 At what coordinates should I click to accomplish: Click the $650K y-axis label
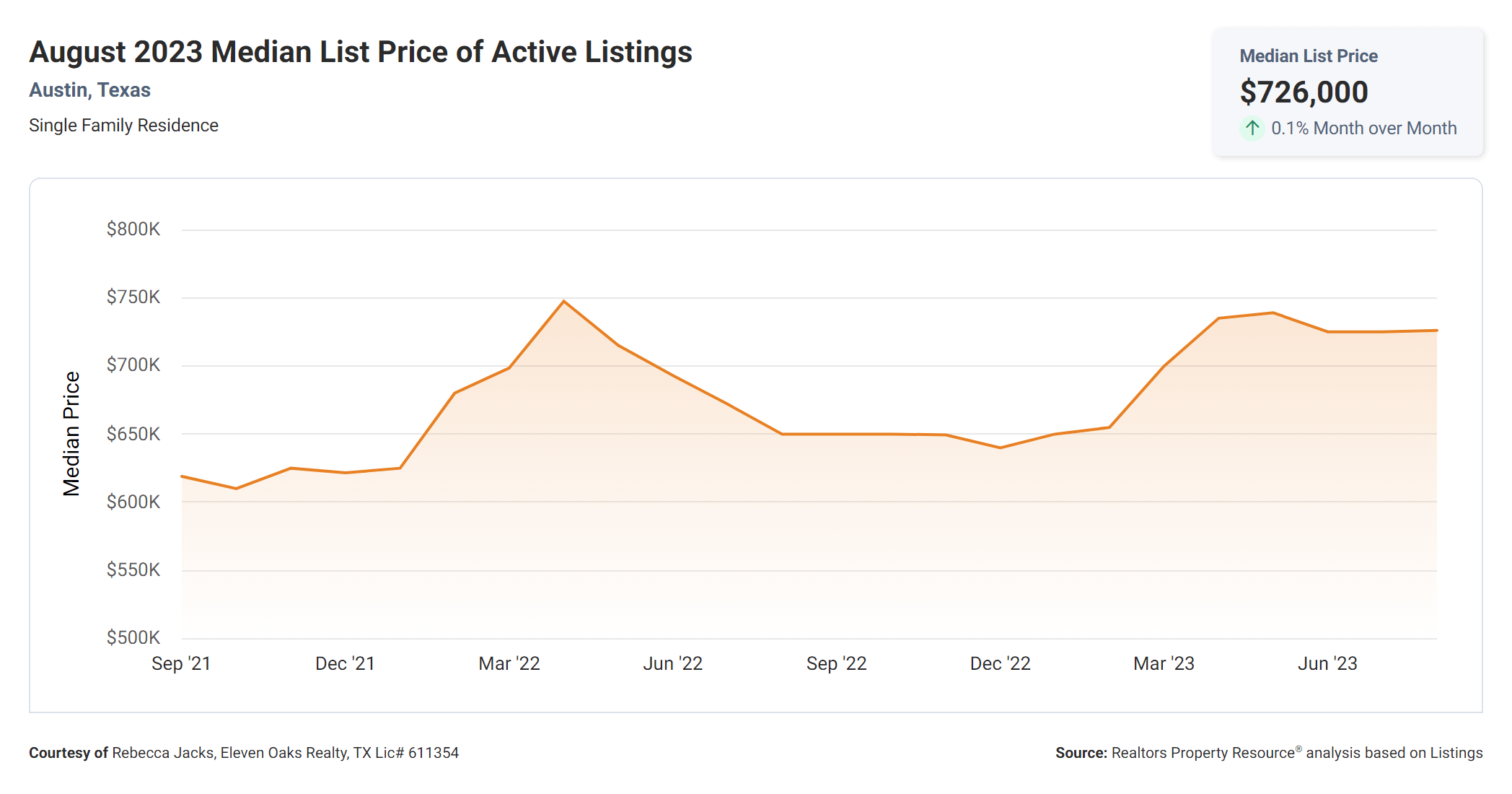point(133,434)
